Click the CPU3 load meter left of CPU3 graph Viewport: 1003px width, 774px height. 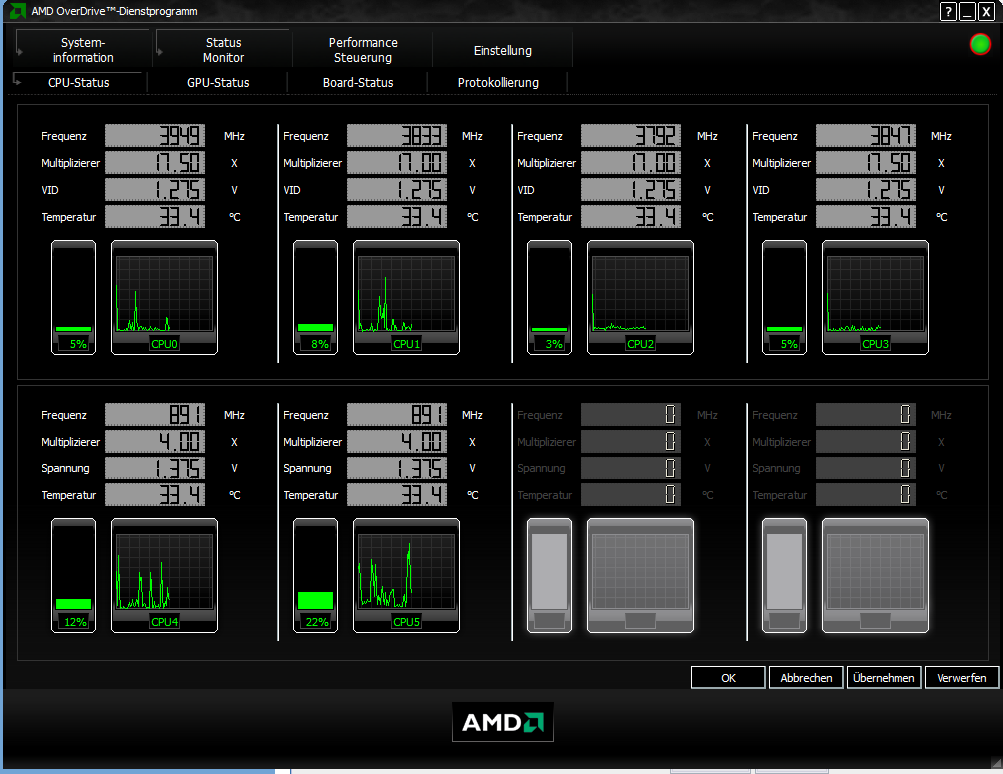click(x=784, y=297)
